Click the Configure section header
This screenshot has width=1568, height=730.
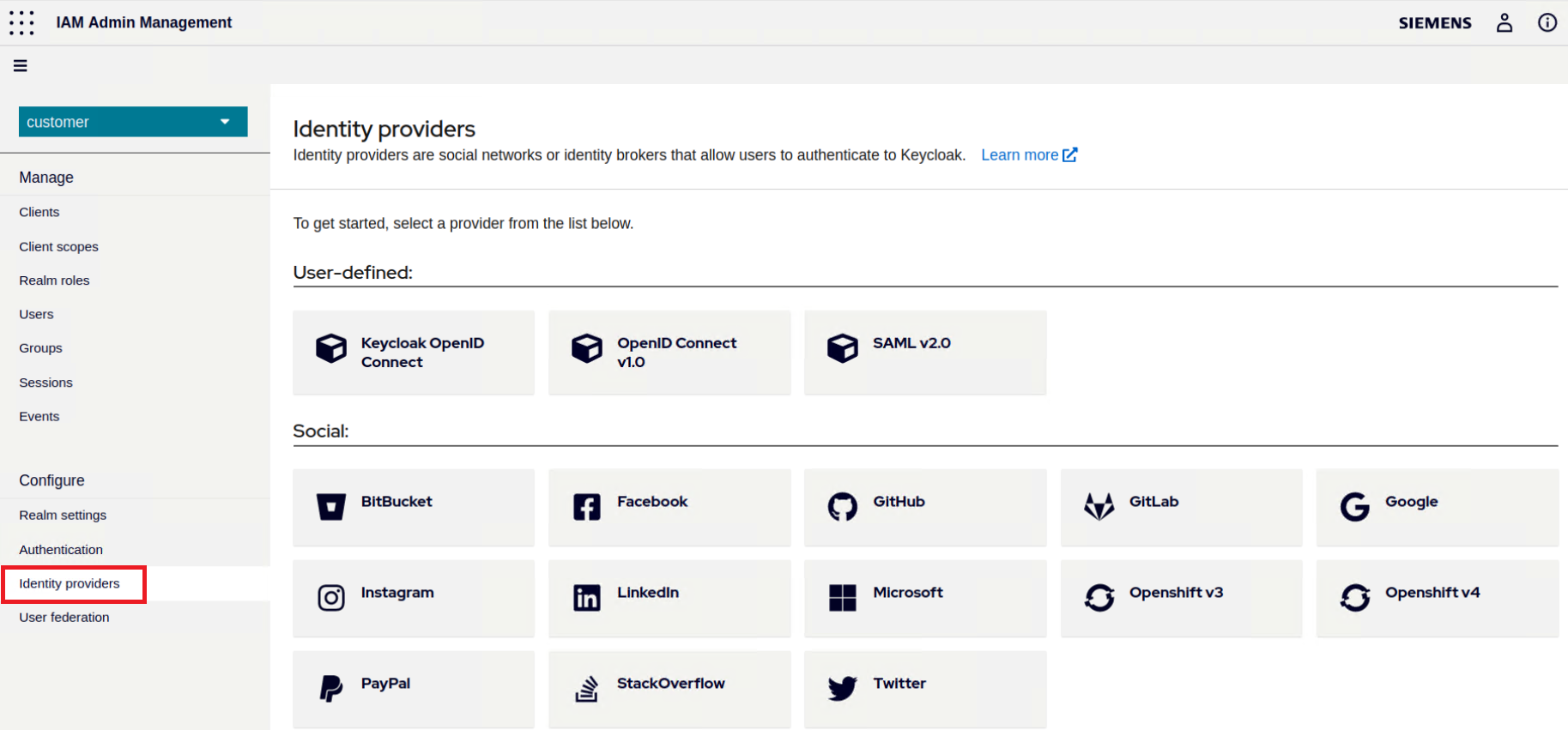(51, 480)
